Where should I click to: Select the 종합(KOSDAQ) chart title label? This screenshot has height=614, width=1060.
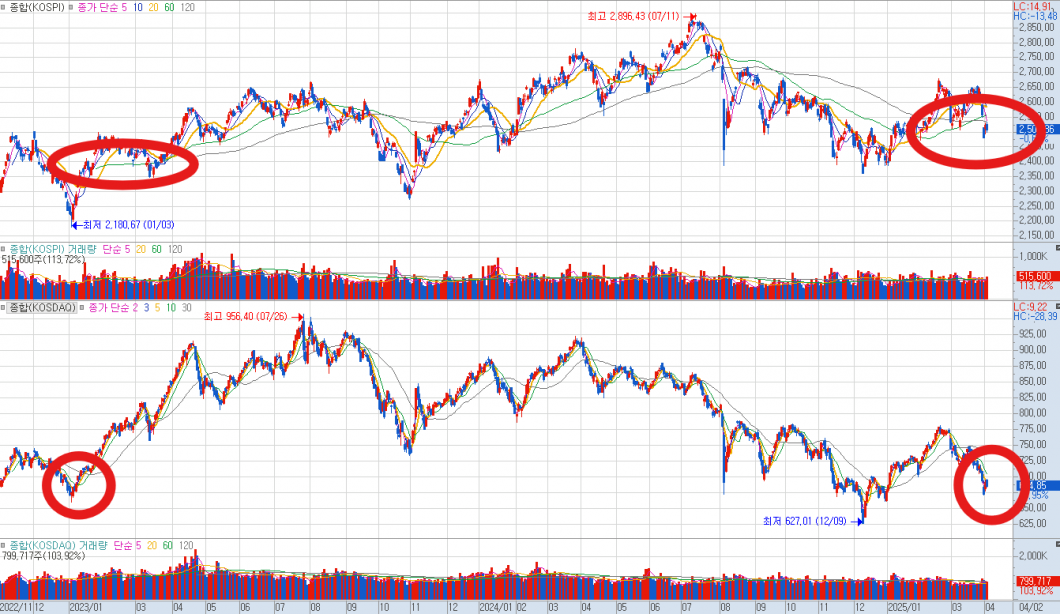40,307
